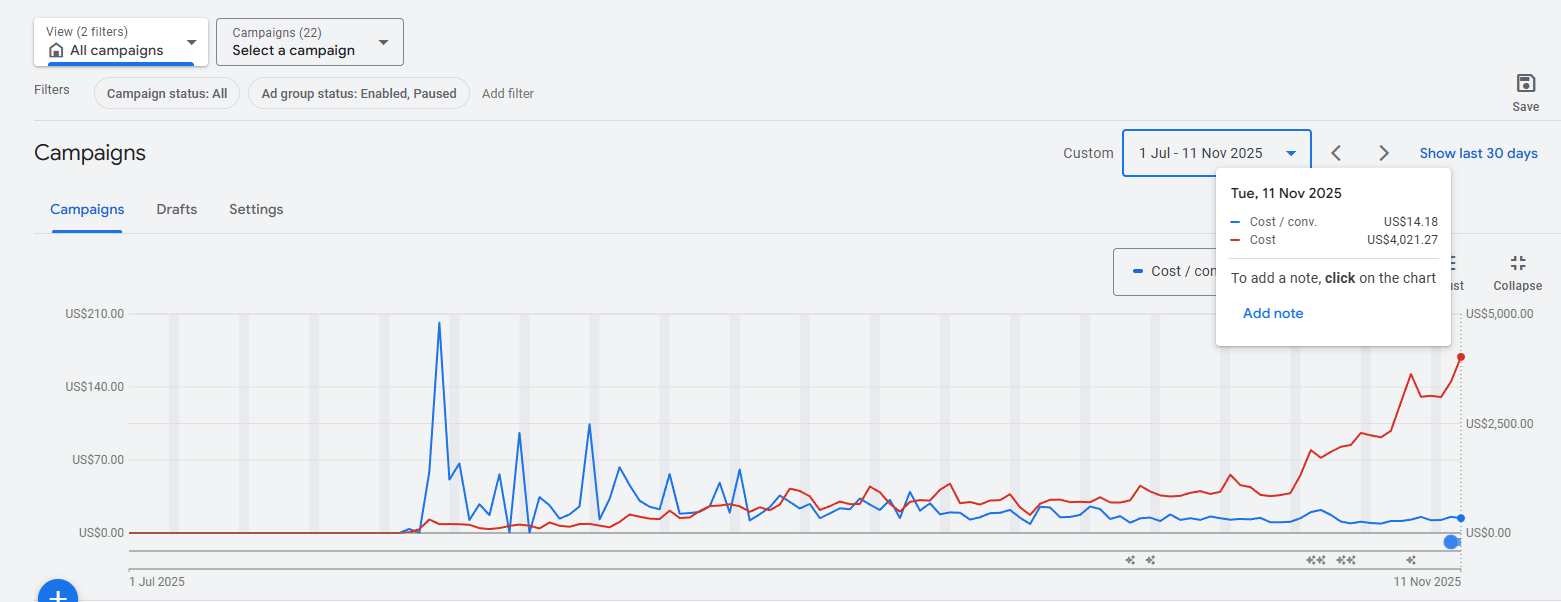The image size is (1561, 602).
Task: Go to next date range arrow
Action: [x=1384, y=153]
